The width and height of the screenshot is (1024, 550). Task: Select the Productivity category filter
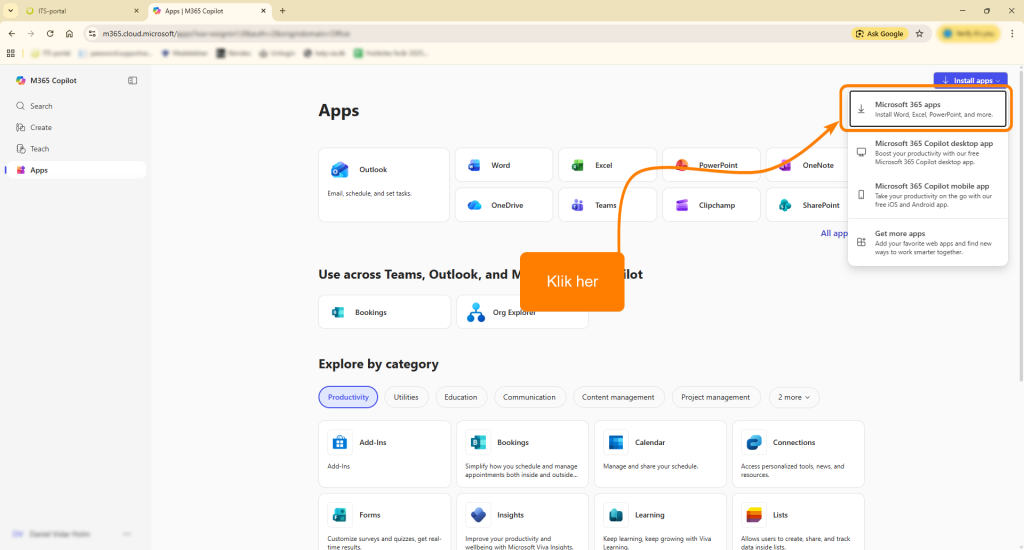(348, 397)
